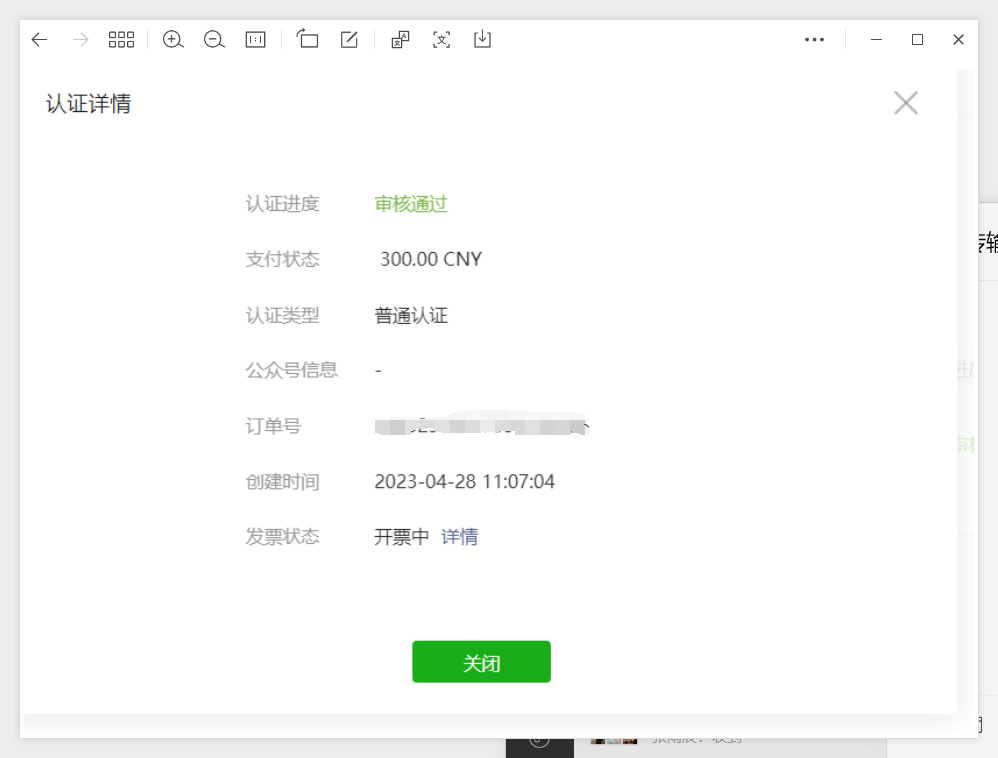Maximize the image viewer window
998x758 pixels.
(x=917, y=39)
